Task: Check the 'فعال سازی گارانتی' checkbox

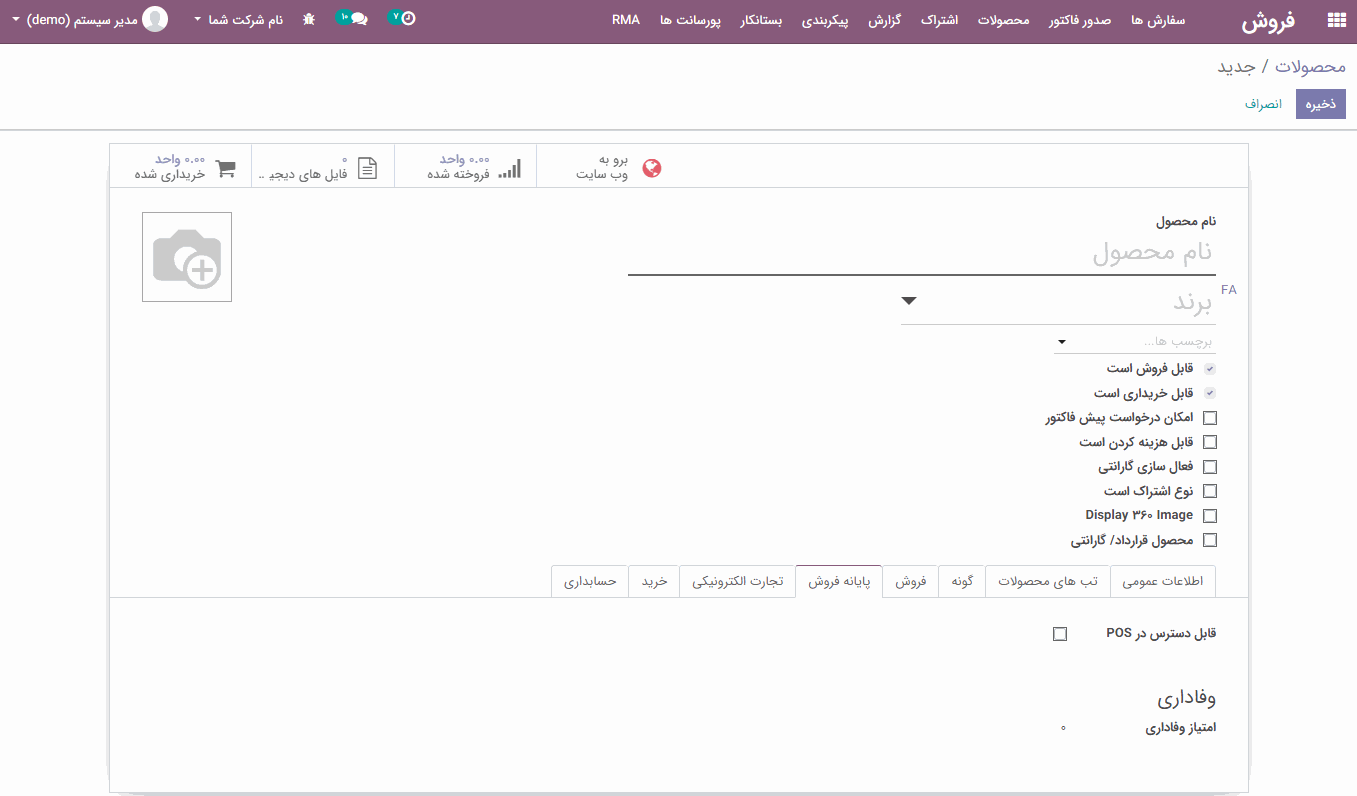Action: pyautogui.click(x=1210, y=467)
